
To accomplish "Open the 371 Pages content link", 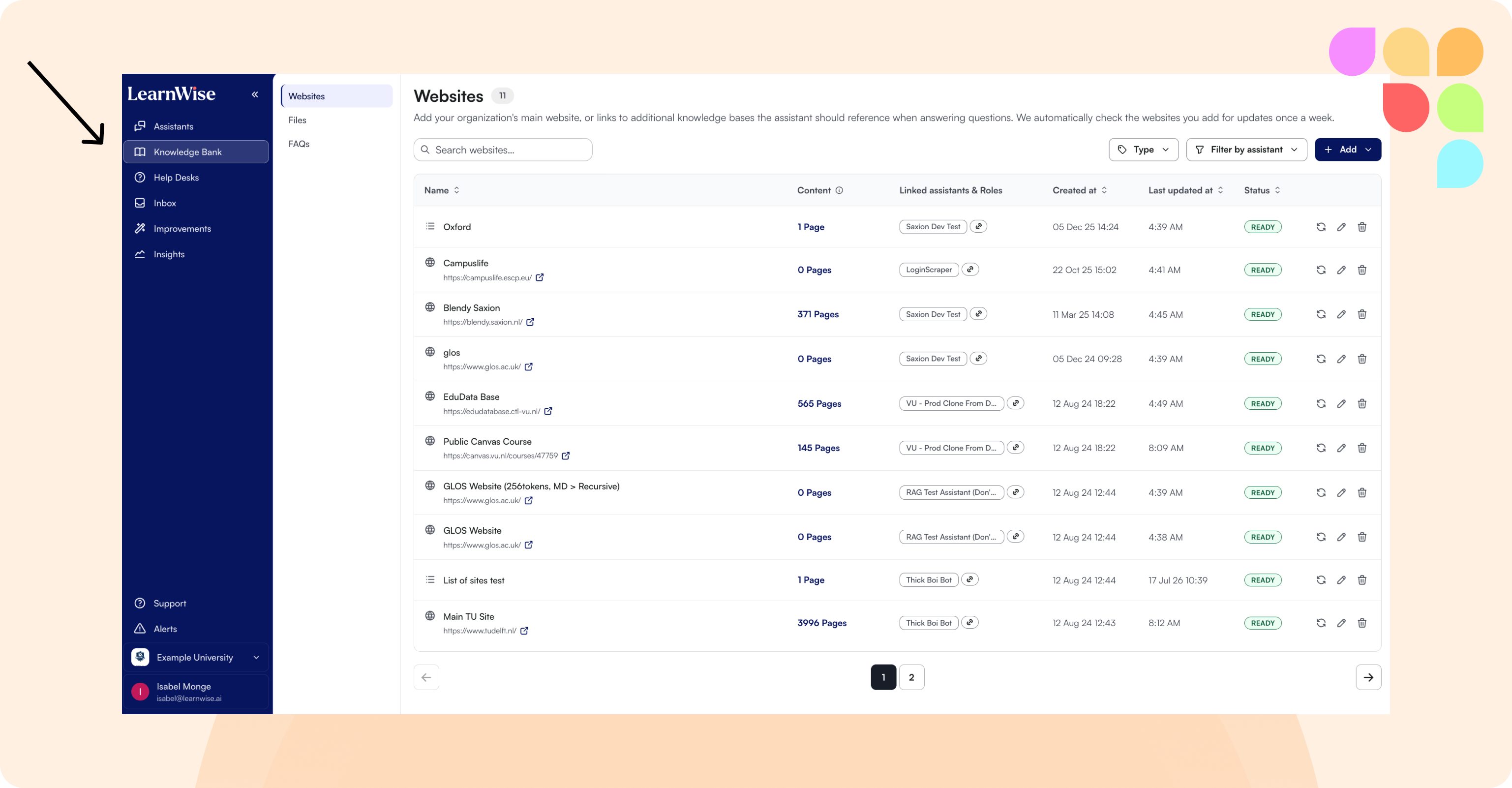I will 817,315.
